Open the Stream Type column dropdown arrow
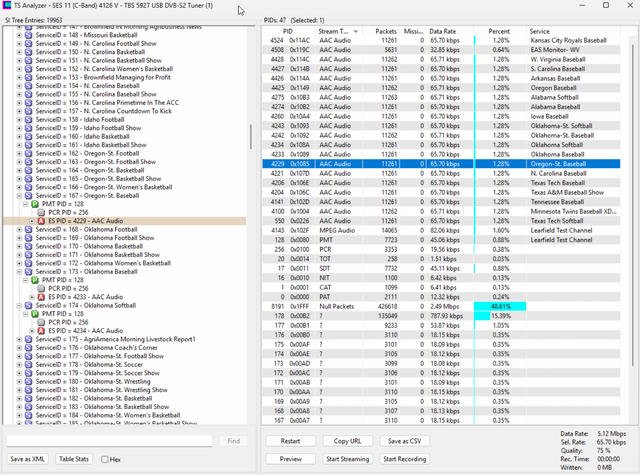The image size is (640, 475). (x=356, y=31)
